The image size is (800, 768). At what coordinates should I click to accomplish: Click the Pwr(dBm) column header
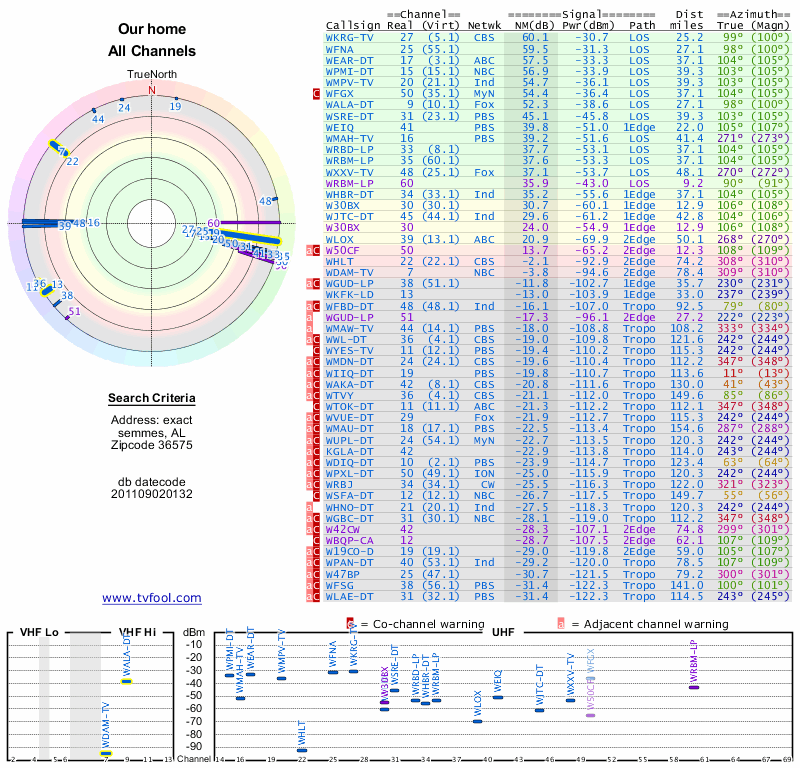click(589, 26)
